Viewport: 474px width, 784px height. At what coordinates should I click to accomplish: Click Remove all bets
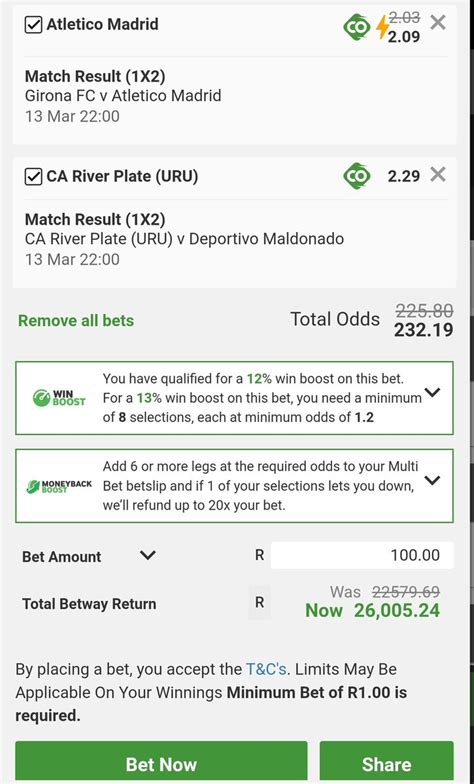pos(76,320)
